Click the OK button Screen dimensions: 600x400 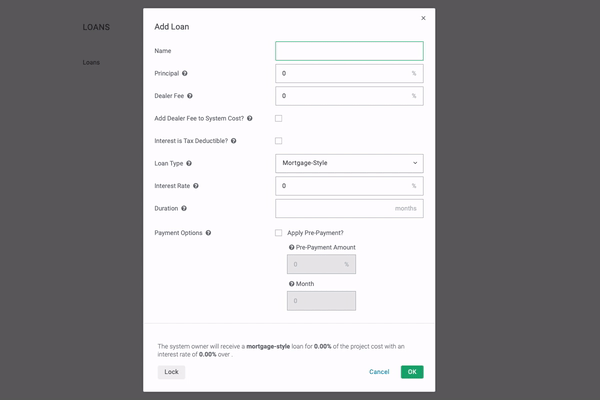412,372
